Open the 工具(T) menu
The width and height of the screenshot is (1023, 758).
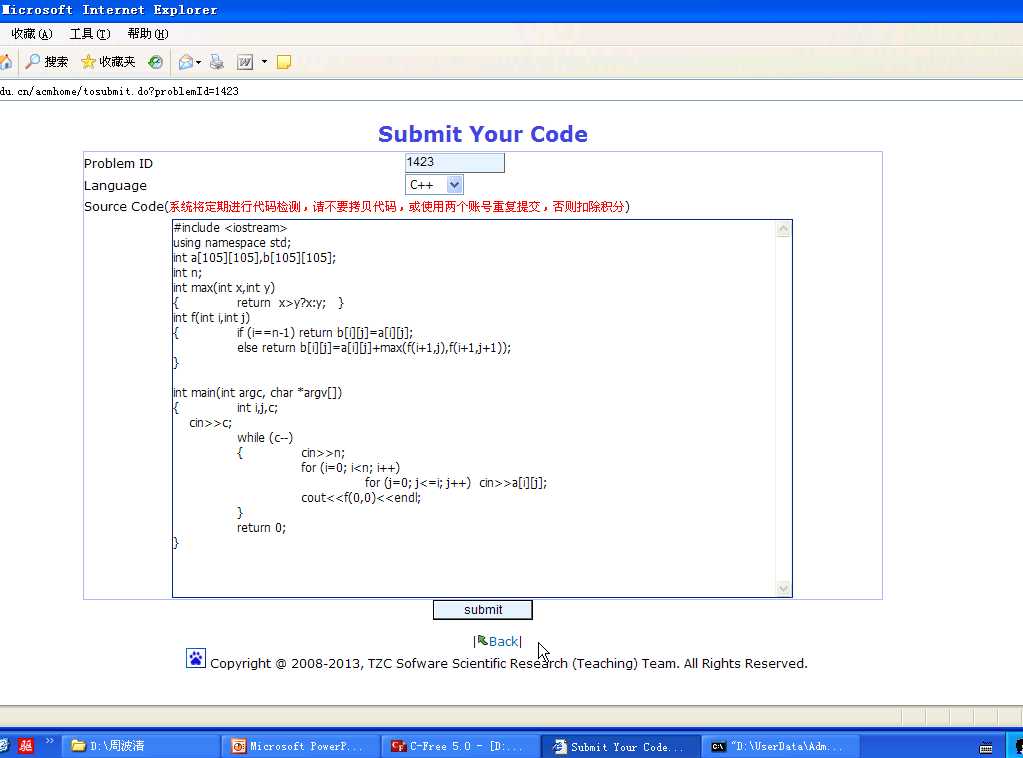click(x=90, y=34)
